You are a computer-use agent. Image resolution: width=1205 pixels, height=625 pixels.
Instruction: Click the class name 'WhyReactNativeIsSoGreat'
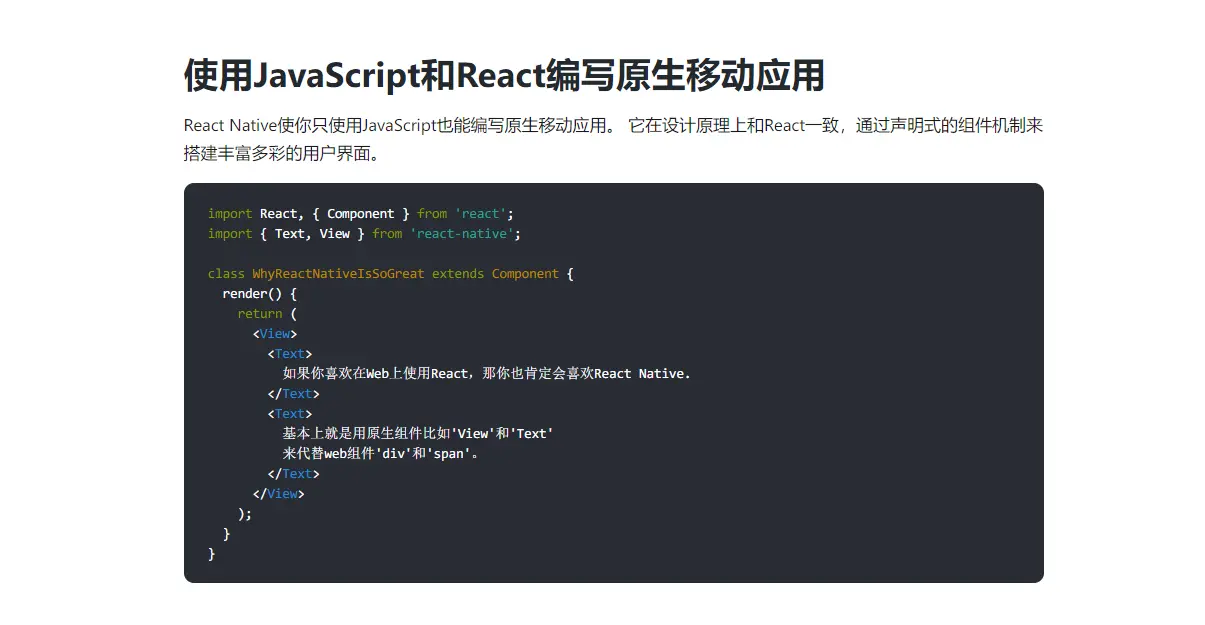(x=338, y=273)
